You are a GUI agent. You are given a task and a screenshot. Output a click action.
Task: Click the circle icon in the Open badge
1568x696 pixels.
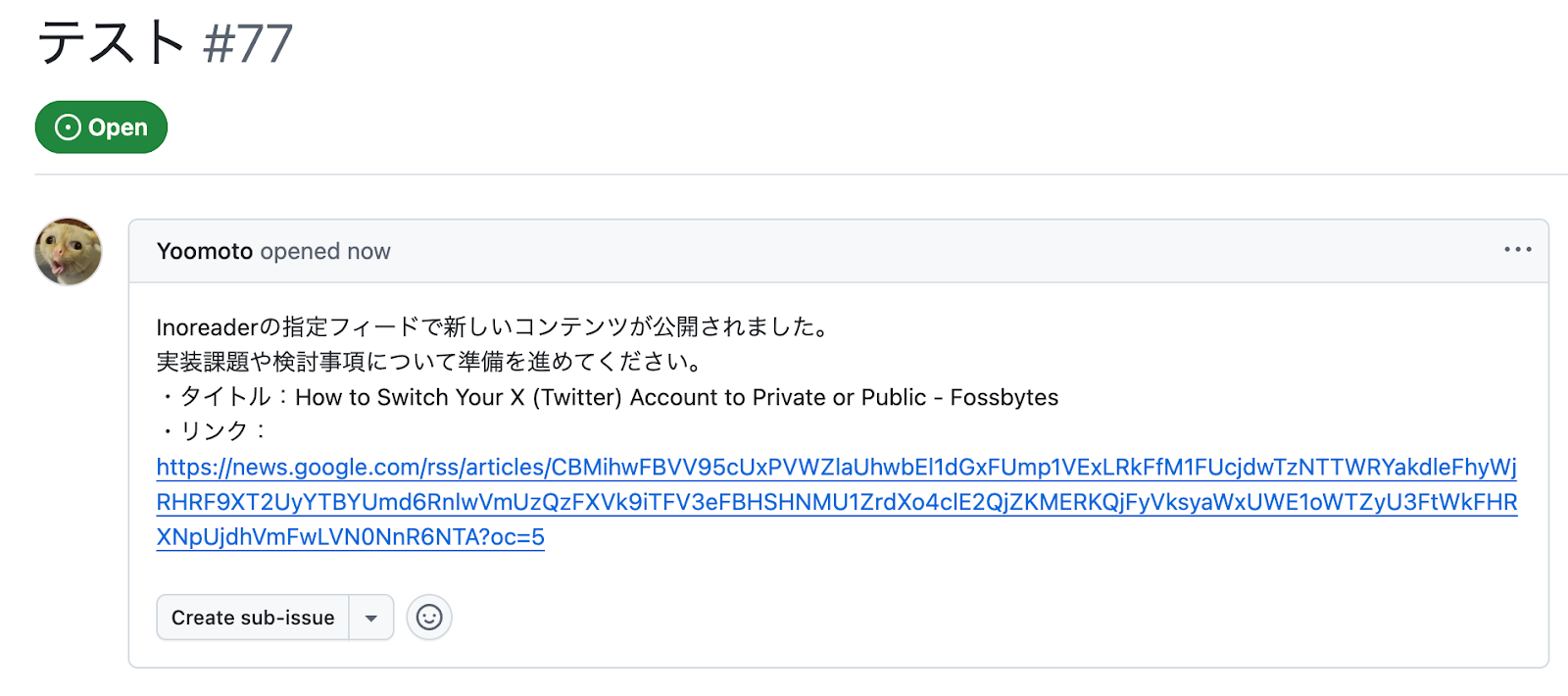coord(68,127)
